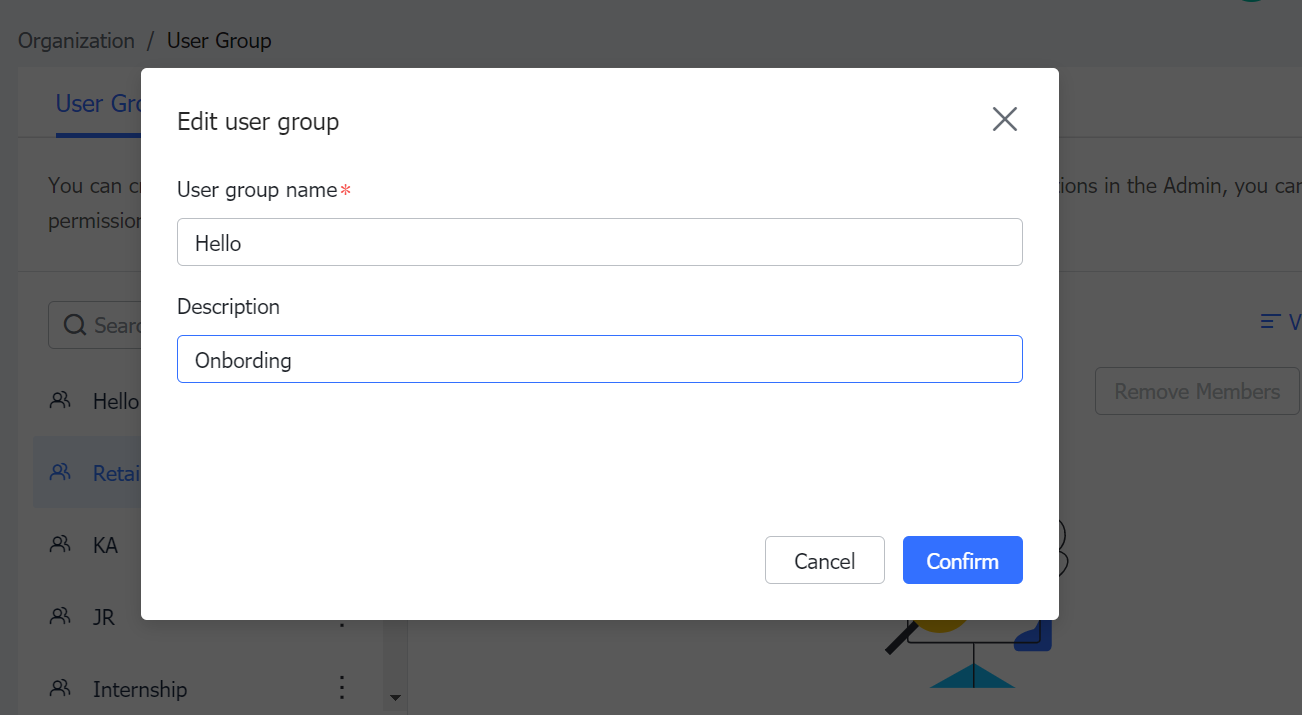
Task: Click the Cancel button
Action: [x=824, y=560]
